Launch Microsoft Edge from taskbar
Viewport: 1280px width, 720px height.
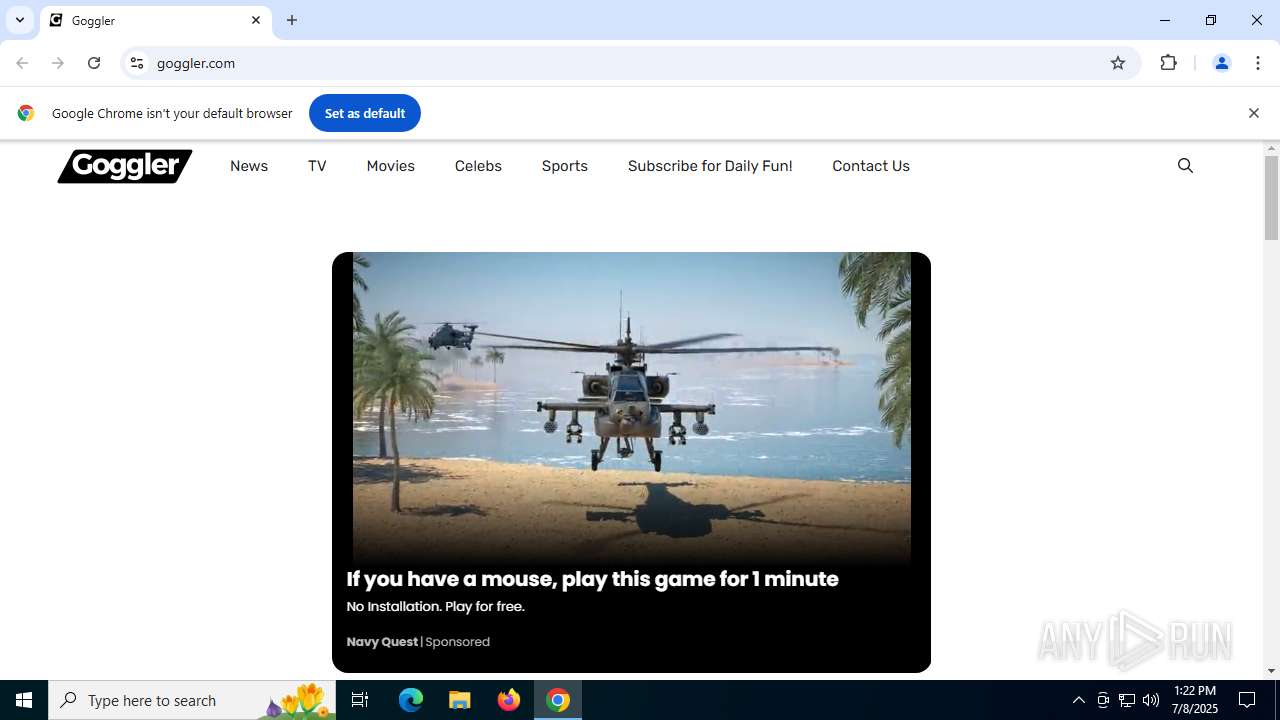click(411, 700)
